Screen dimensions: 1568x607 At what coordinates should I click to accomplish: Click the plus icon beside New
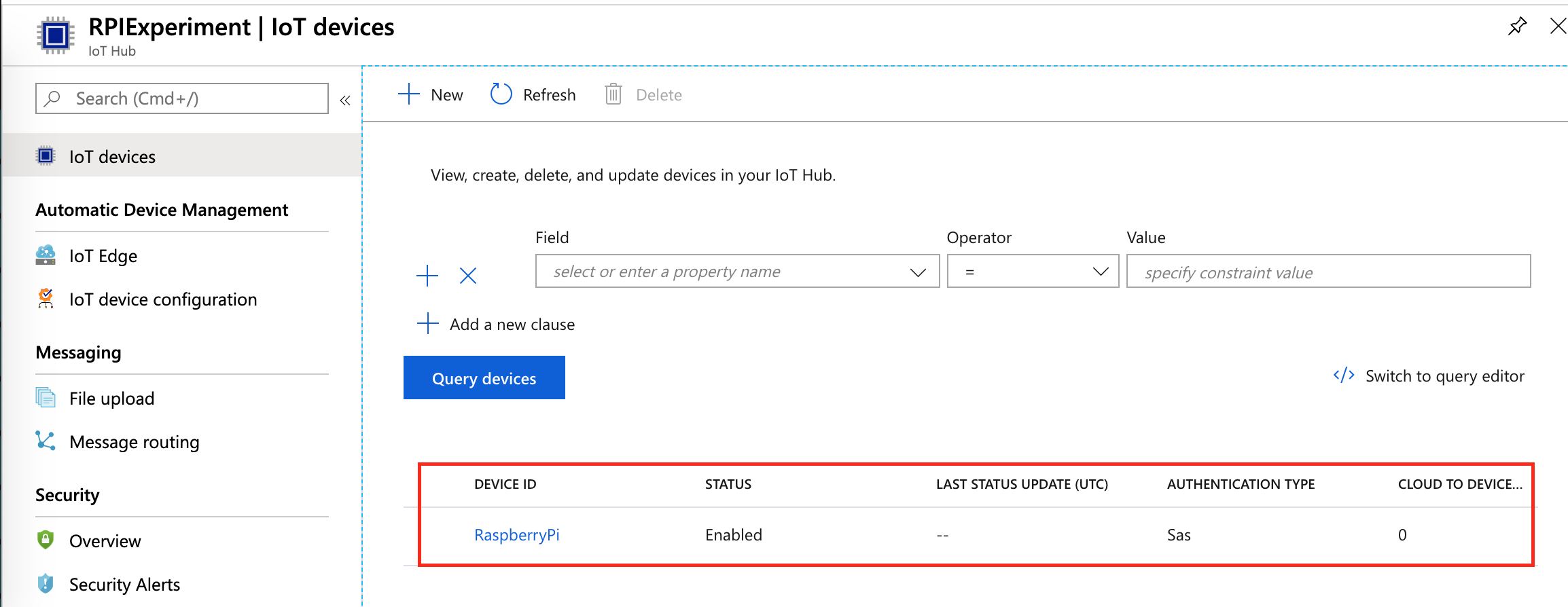coord(409,94)
